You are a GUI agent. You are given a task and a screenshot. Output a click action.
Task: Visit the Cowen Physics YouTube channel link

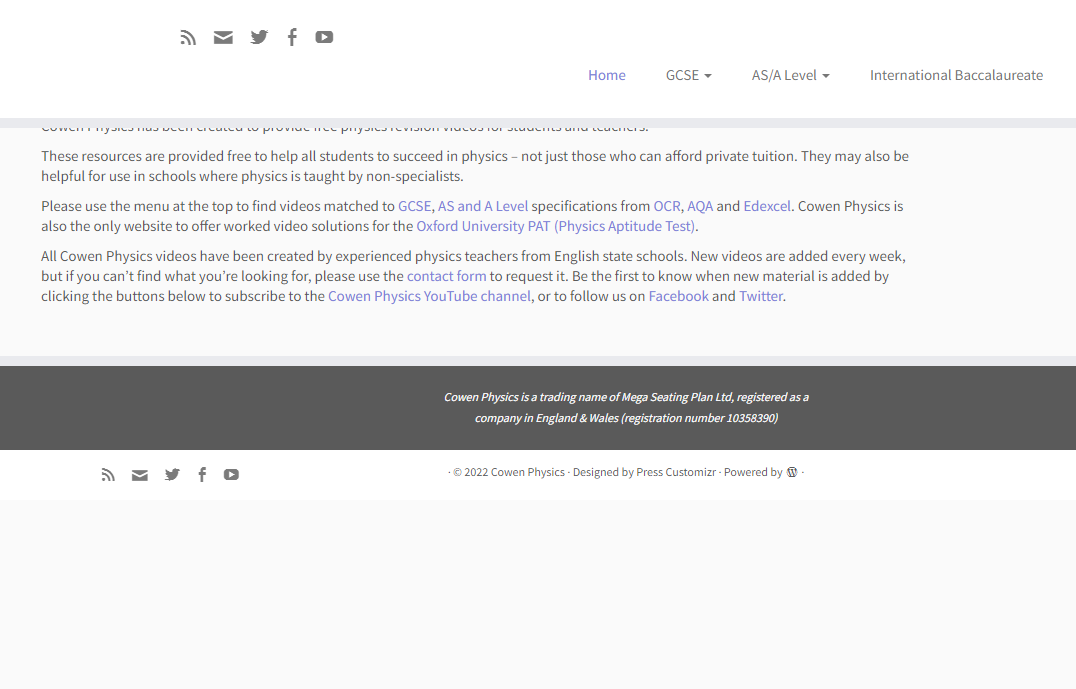(430, 296)
